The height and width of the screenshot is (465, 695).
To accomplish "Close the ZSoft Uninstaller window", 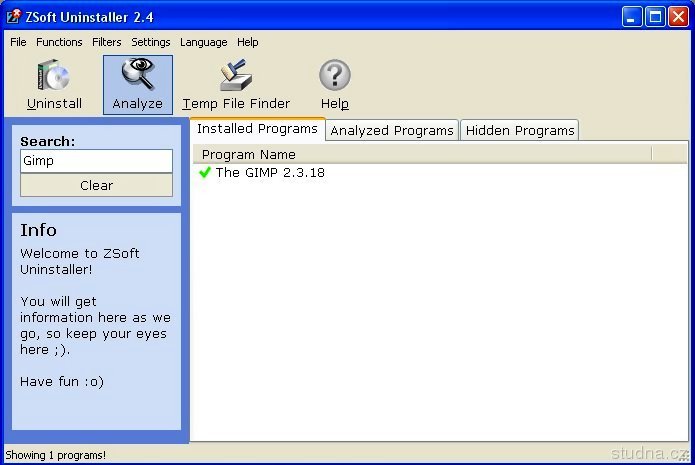I will tap(679, 17).
